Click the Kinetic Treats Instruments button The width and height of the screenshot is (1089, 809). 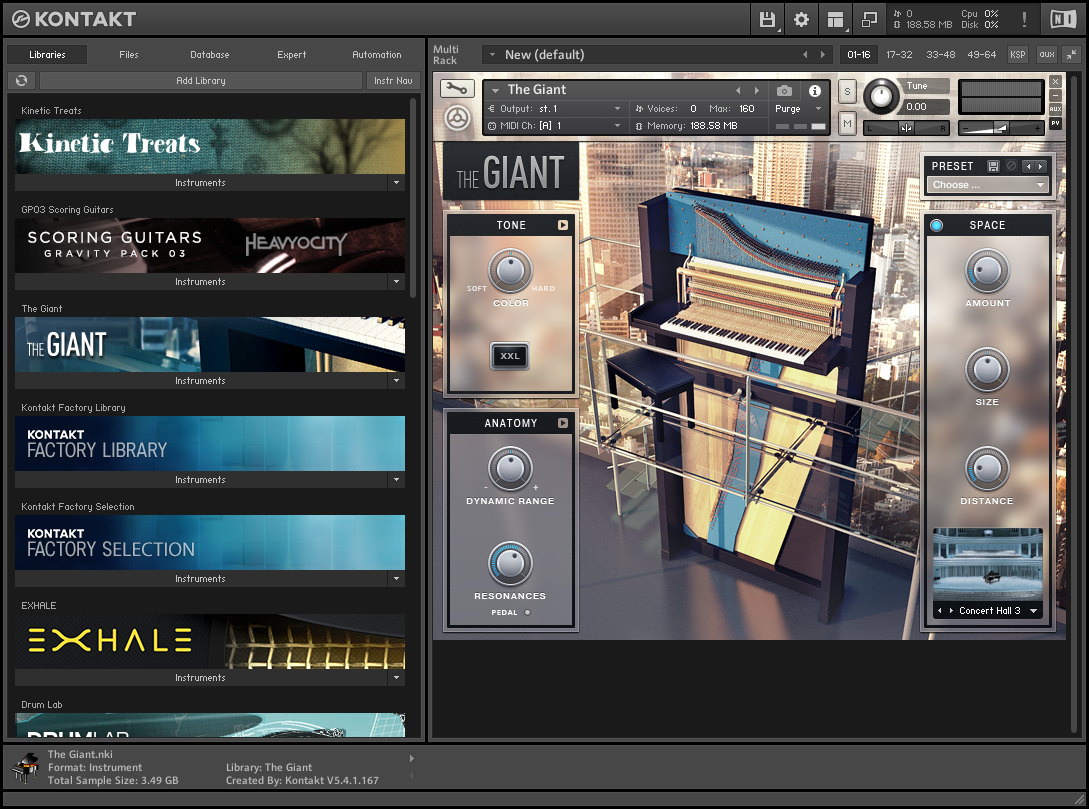(x=201, y=183)
